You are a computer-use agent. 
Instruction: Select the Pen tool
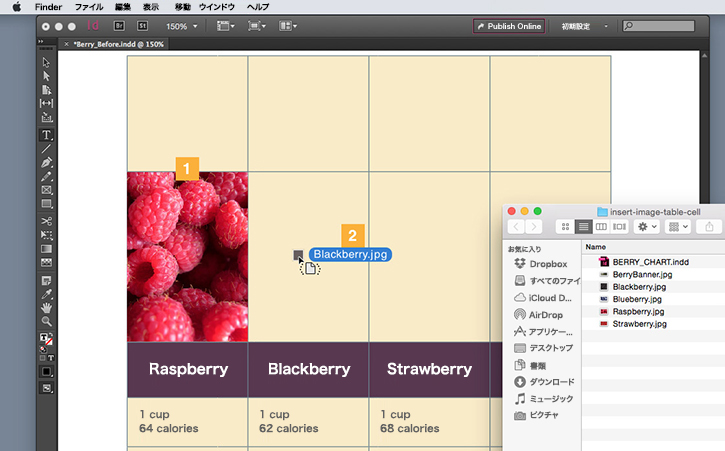click(x=46, y=163)
